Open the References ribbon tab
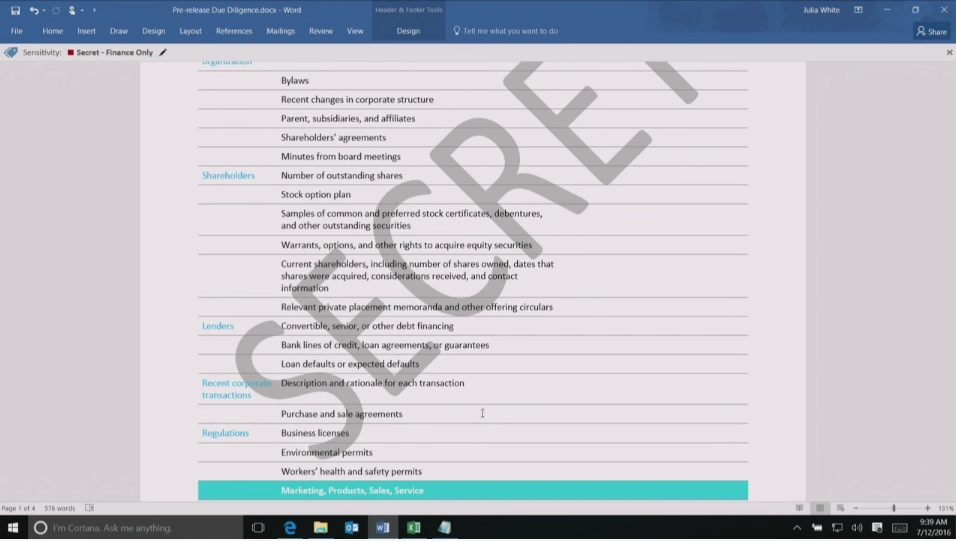This screenshot has height=541, width=956. tap(234, 31)
